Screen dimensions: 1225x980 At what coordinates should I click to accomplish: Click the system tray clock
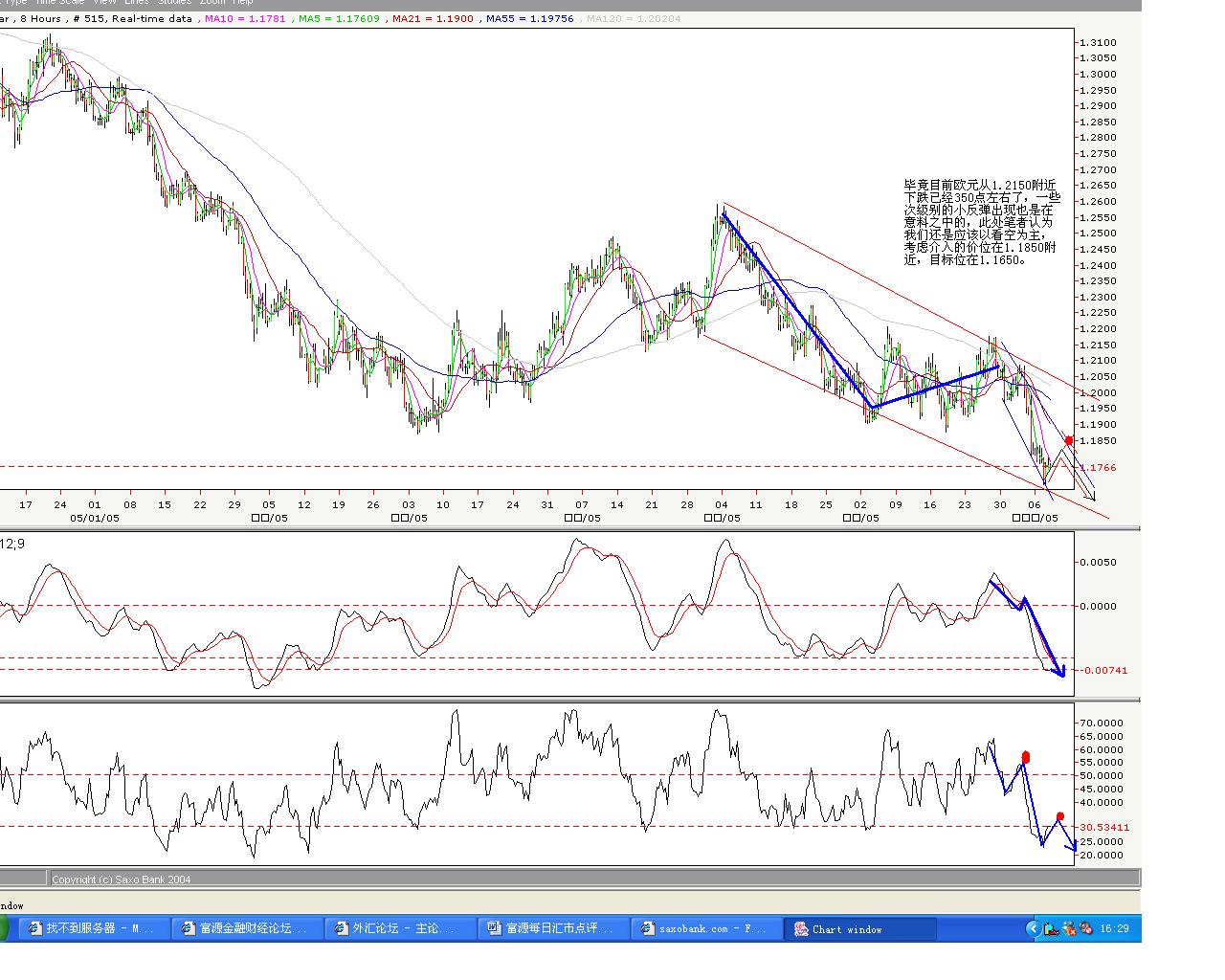(1114, 928)
